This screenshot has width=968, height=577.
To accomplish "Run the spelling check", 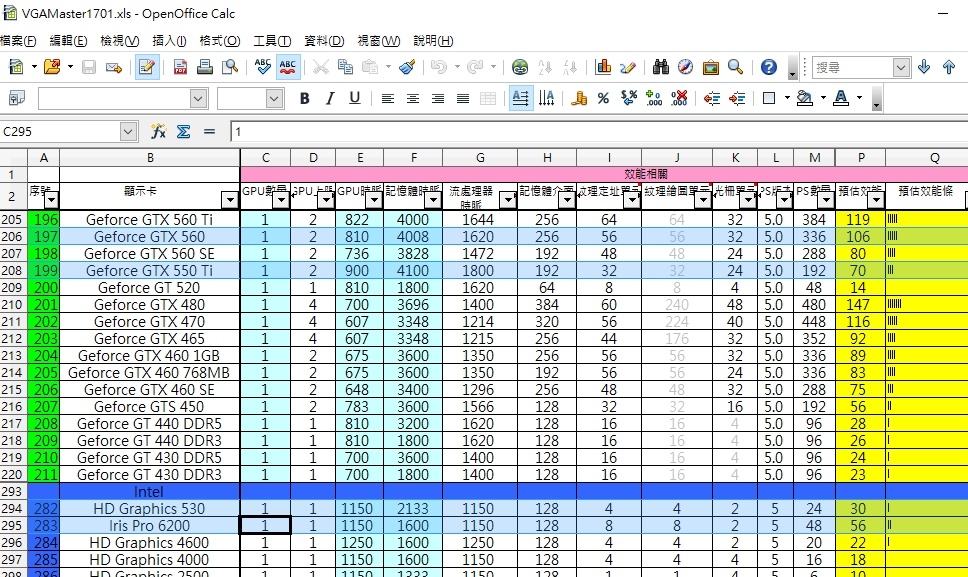I will tap(262, 67).
